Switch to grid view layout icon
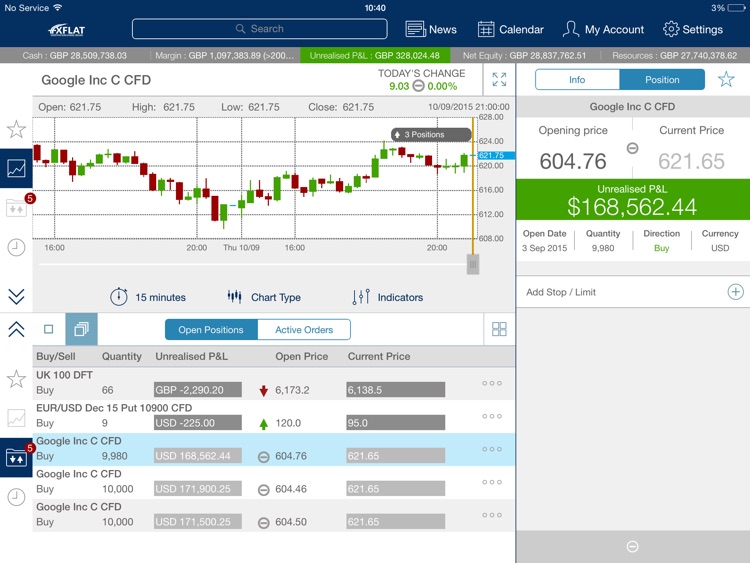The height and width of the screenshot is (563, 750). pos(499,329)
